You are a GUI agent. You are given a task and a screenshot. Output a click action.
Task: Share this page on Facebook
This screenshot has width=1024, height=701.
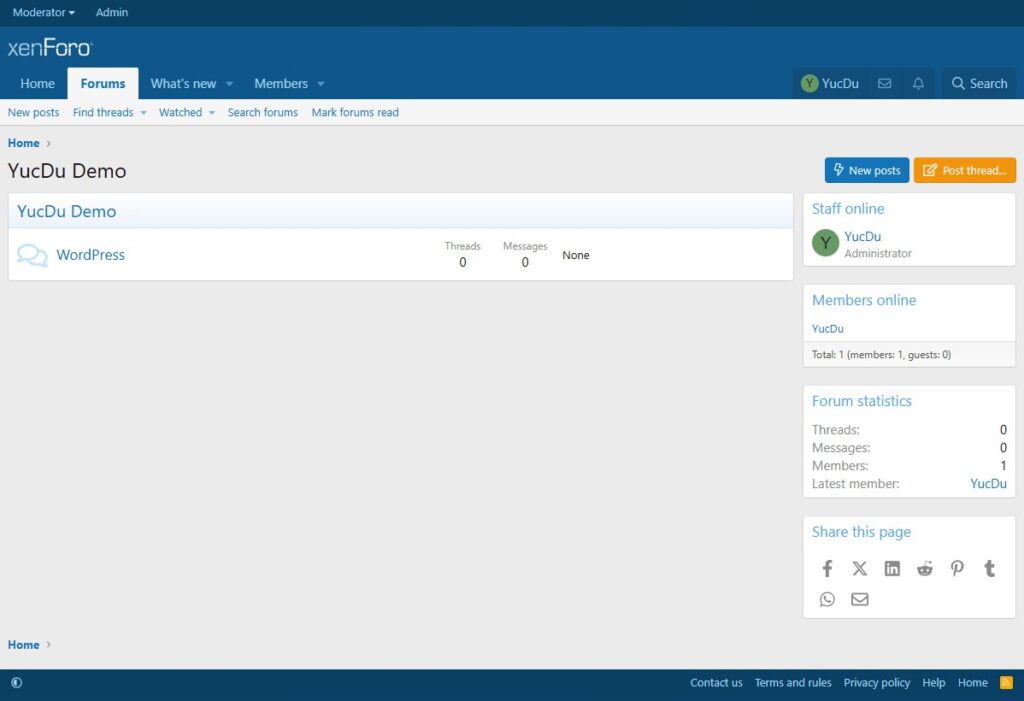click(827, 568)
